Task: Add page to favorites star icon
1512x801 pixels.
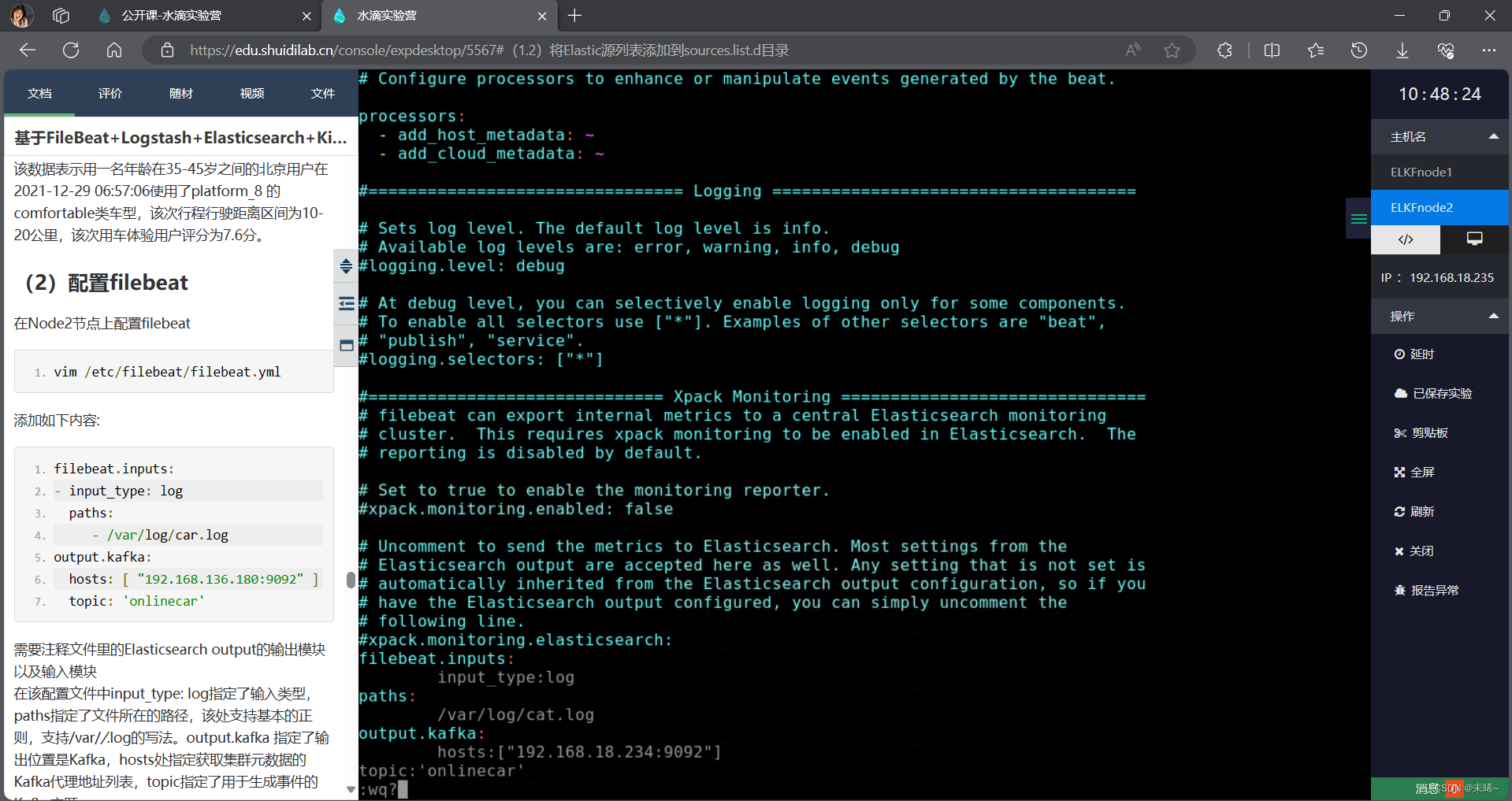Action: (1172, 50)
